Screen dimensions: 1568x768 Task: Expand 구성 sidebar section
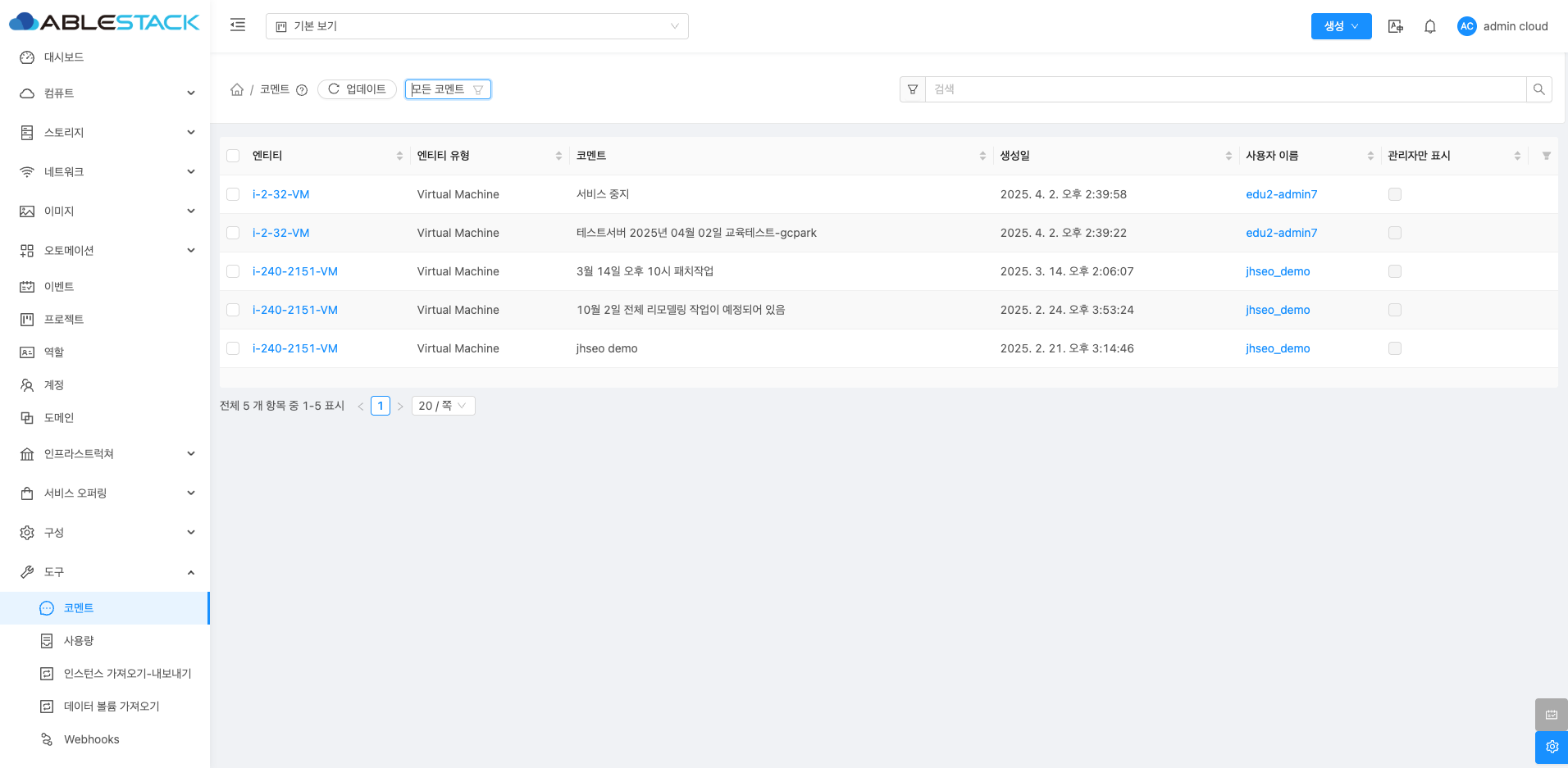[x=105, y=533]
